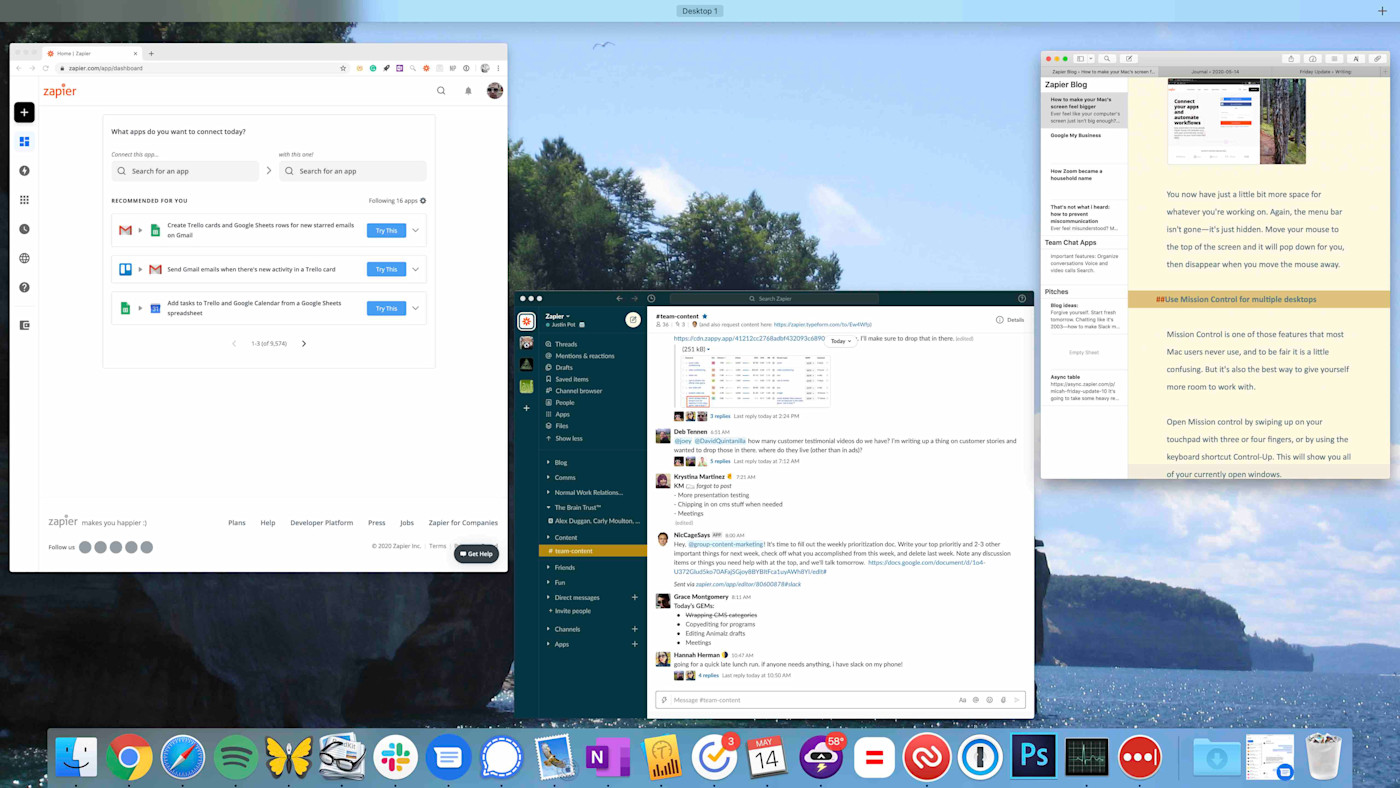
Task: Add a workspace with plus in Slack workspace rail
Action: (x=526, y=408)
